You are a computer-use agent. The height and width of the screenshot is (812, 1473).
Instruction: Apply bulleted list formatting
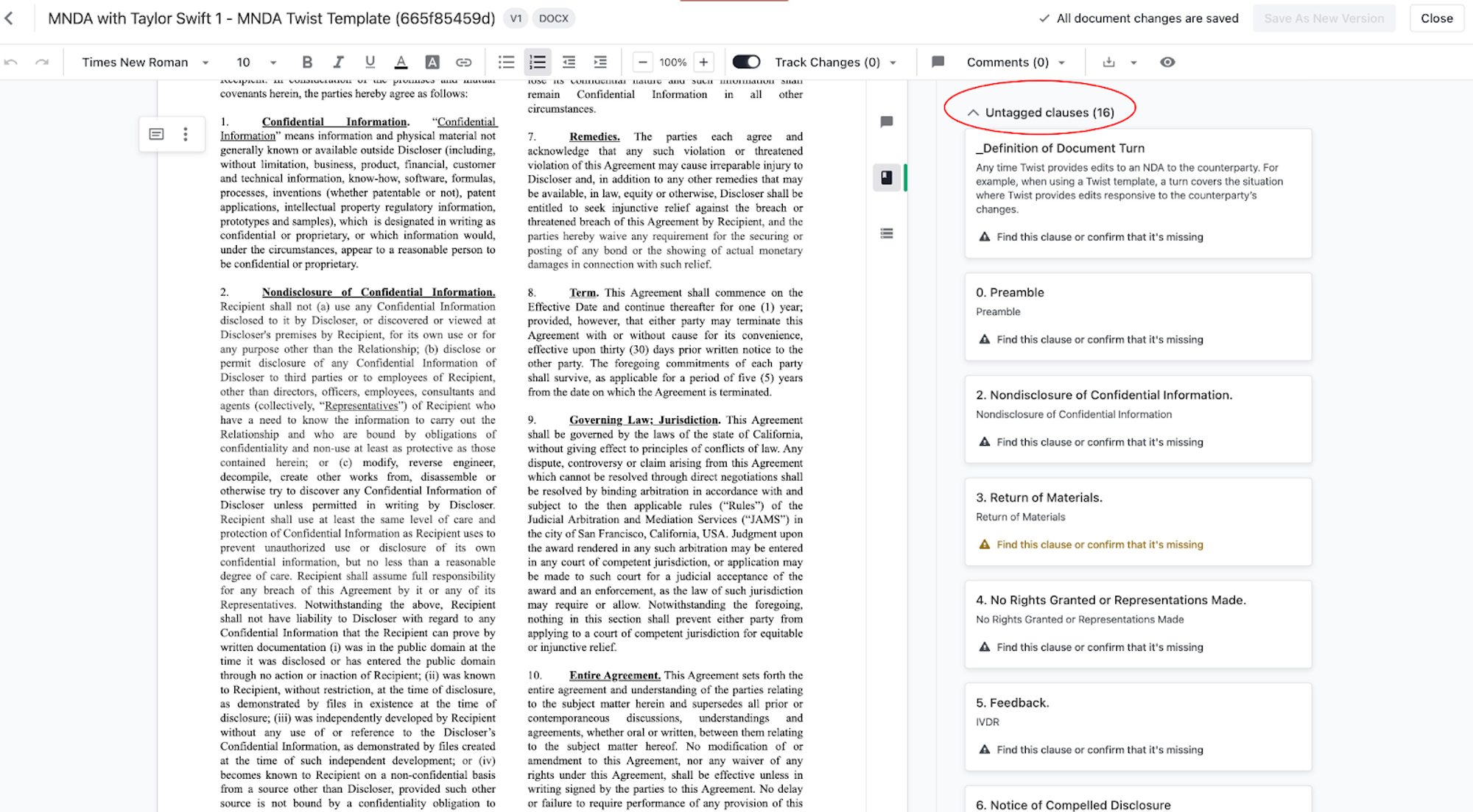tap(506, 63)
